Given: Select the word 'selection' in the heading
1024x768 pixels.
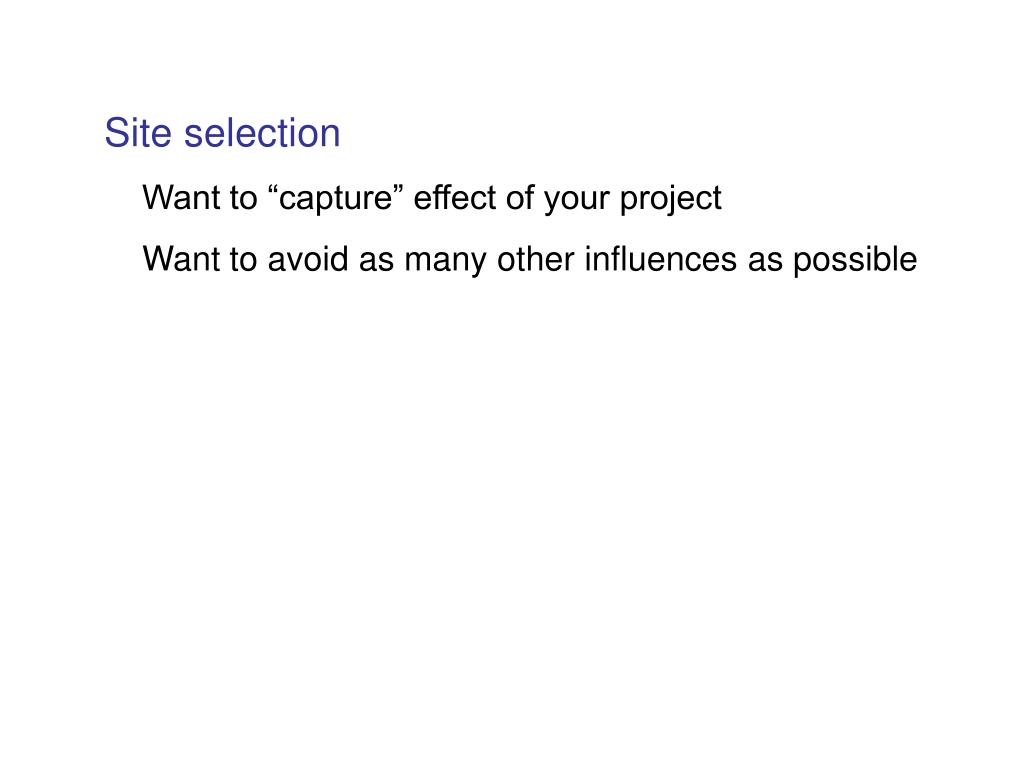Looking at the screenshot, I should point(262,133).
